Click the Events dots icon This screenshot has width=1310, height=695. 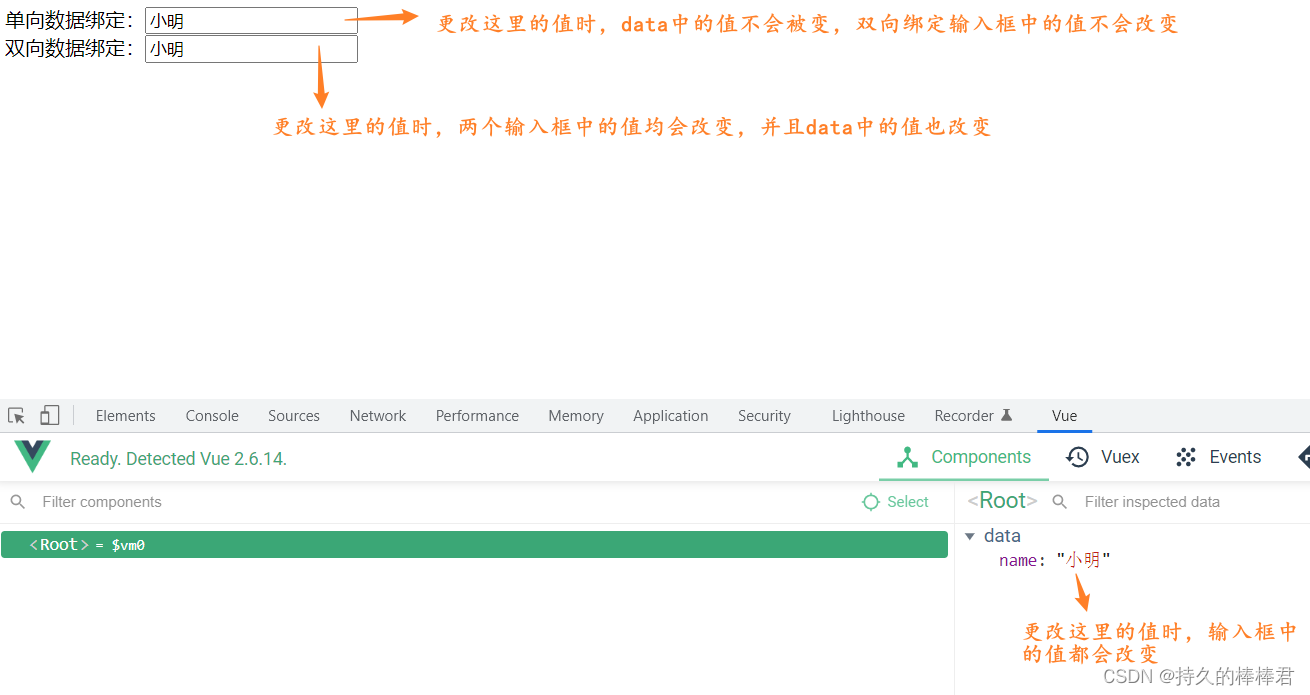point(1186,457)
